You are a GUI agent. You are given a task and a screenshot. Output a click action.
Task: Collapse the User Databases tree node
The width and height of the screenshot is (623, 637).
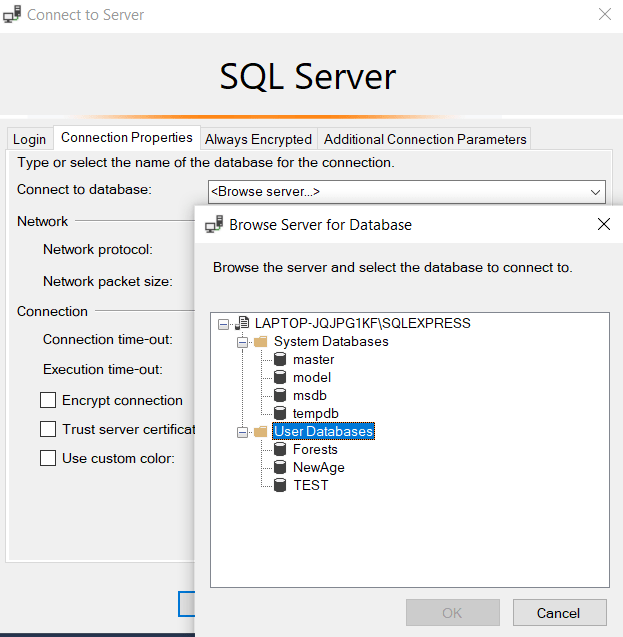tap(242, 432)
